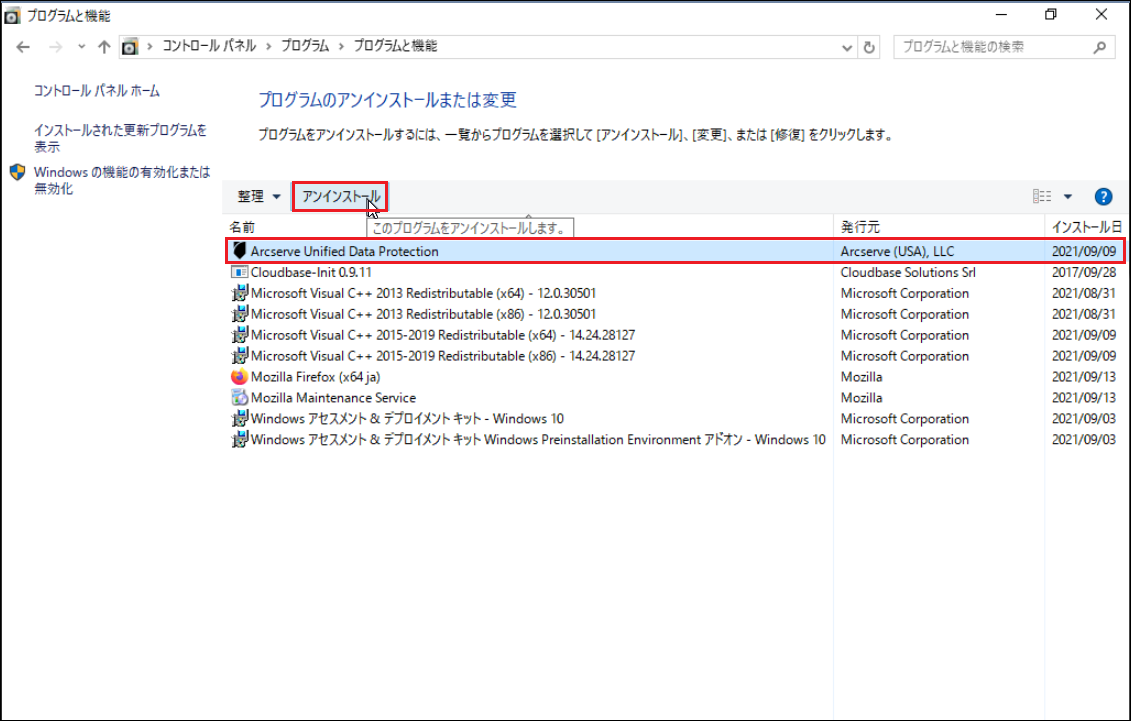Expand the address bar history dropdown

tap(847, 48)
